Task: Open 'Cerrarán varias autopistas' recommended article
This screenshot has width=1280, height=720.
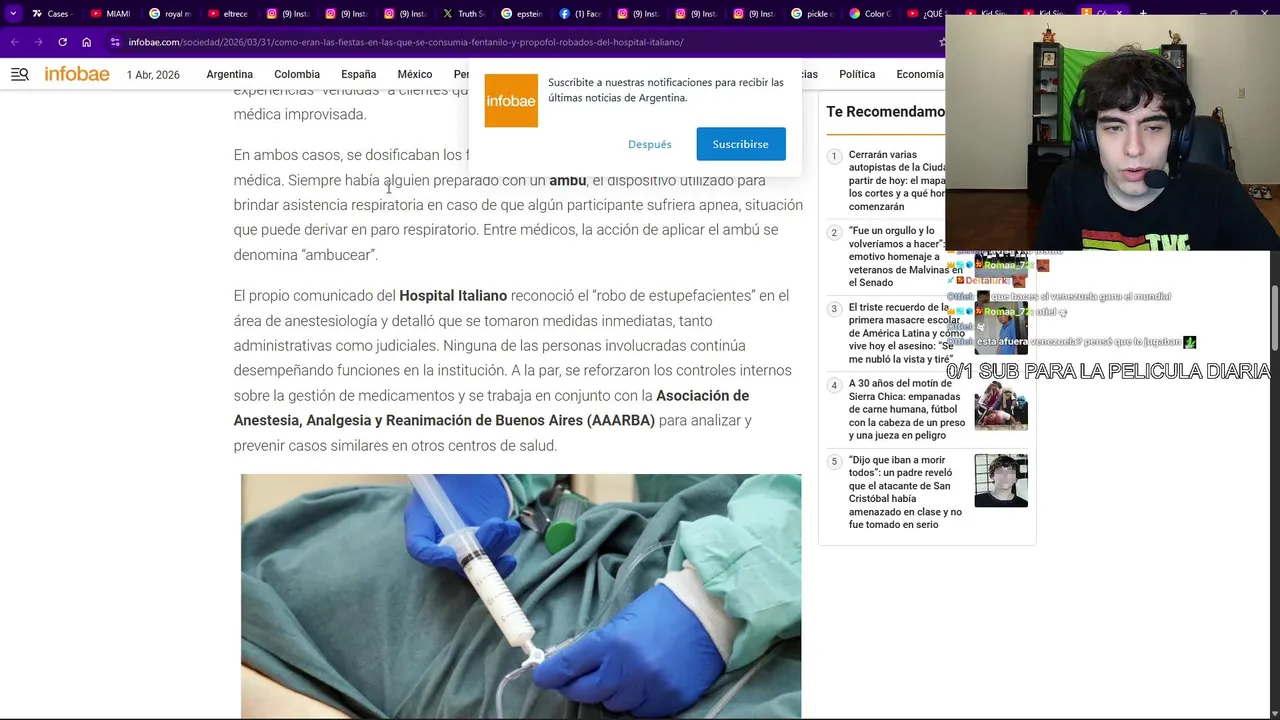Action: click(x=897, y=181)
